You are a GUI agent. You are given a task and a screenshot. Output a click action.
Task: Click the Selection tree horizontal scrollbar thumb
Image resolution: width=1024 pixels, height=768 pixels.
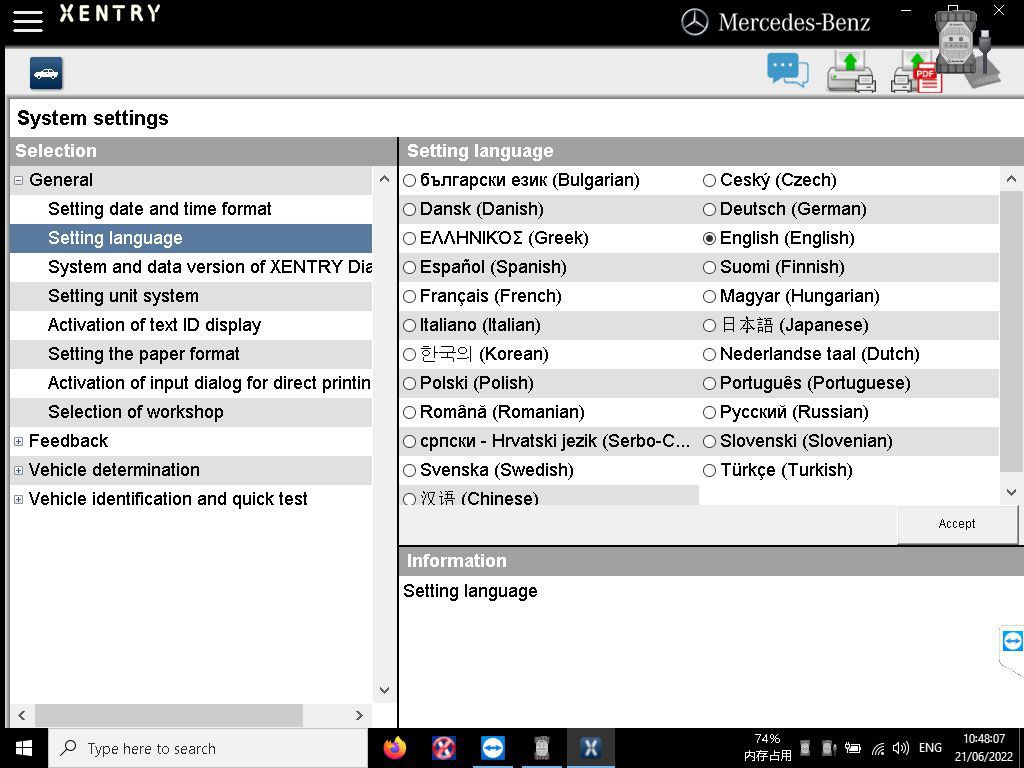168,715
